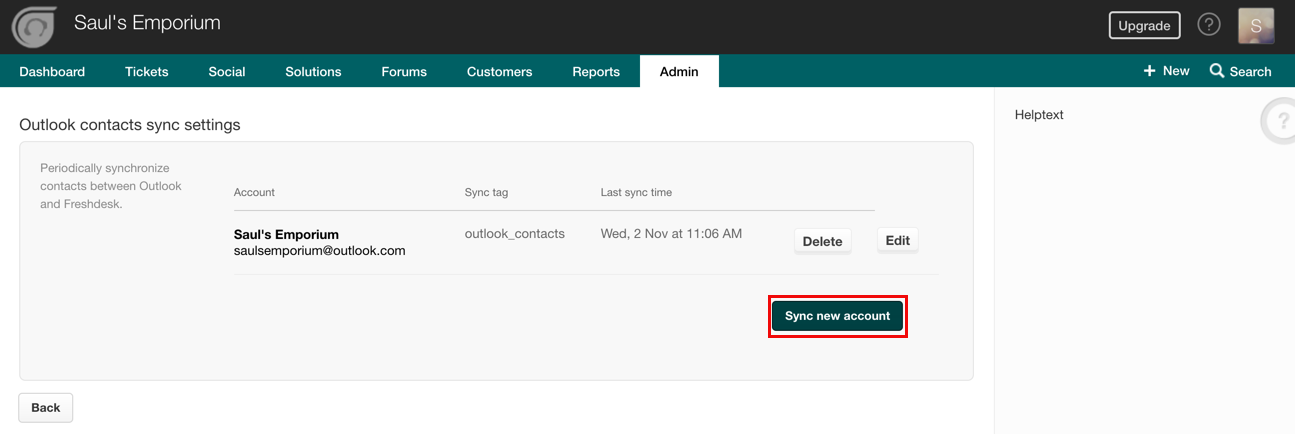The width and height of the screenshot is (1295, 434).
Task: Edit the Saul's Emporium sync account
Action: click(898, 240)
